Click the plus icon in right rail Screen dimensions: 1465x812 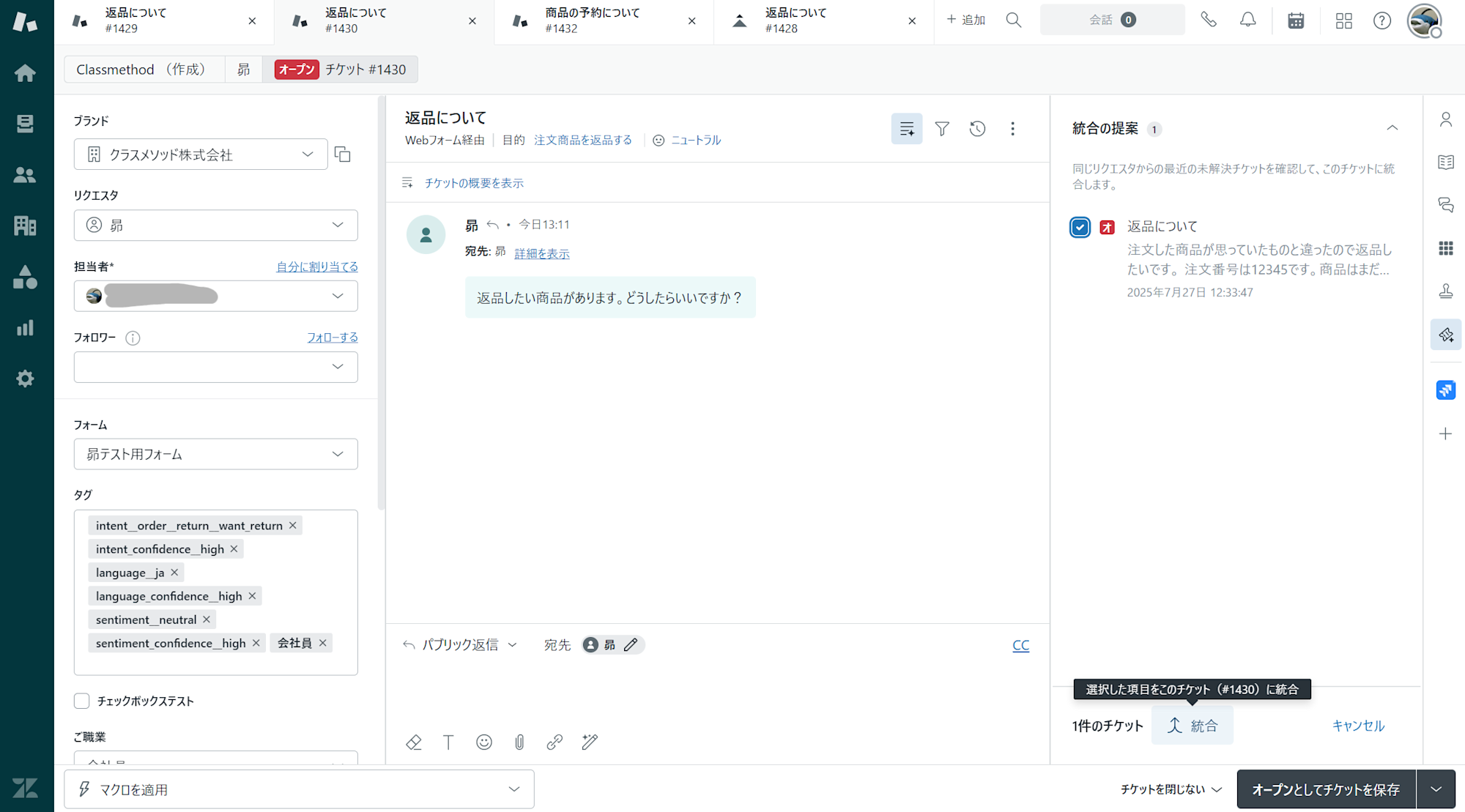[x=1446, y=434]
